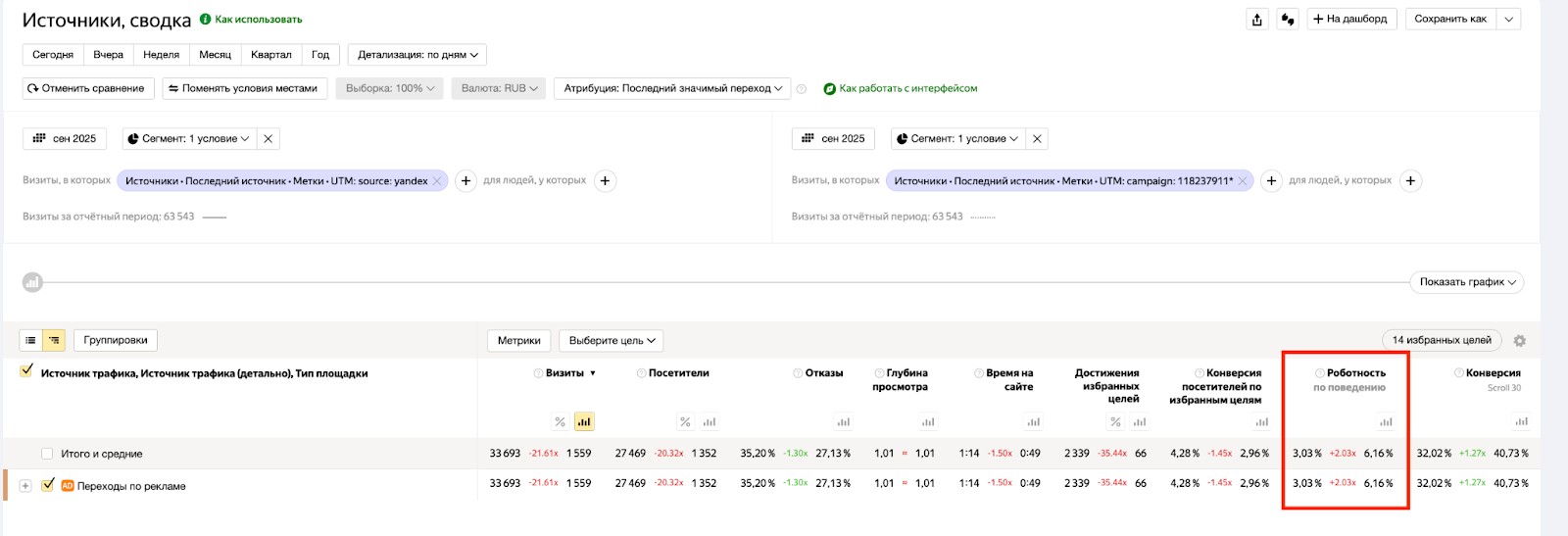The image size is (1568, 536).
Task: Check the Итого и средние checkbox
Action: [x=47, y=454]
